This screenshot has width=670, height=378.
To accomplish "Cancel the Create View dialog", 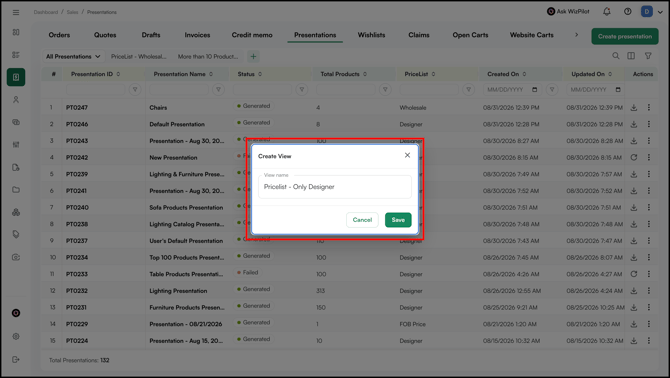I will coord(362,220).
